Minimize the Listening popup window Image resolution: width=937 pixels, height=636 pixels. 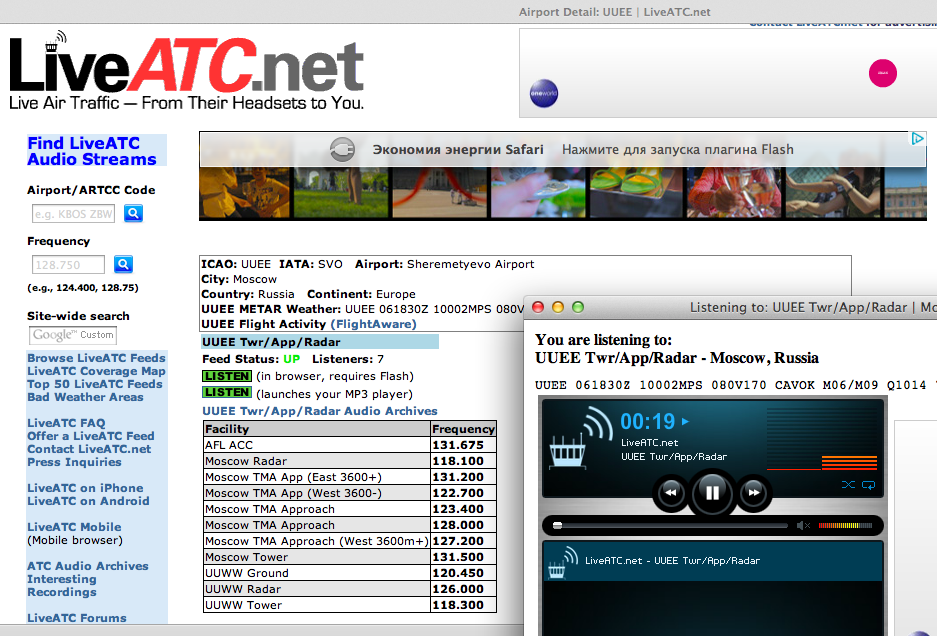coord(558,307)
